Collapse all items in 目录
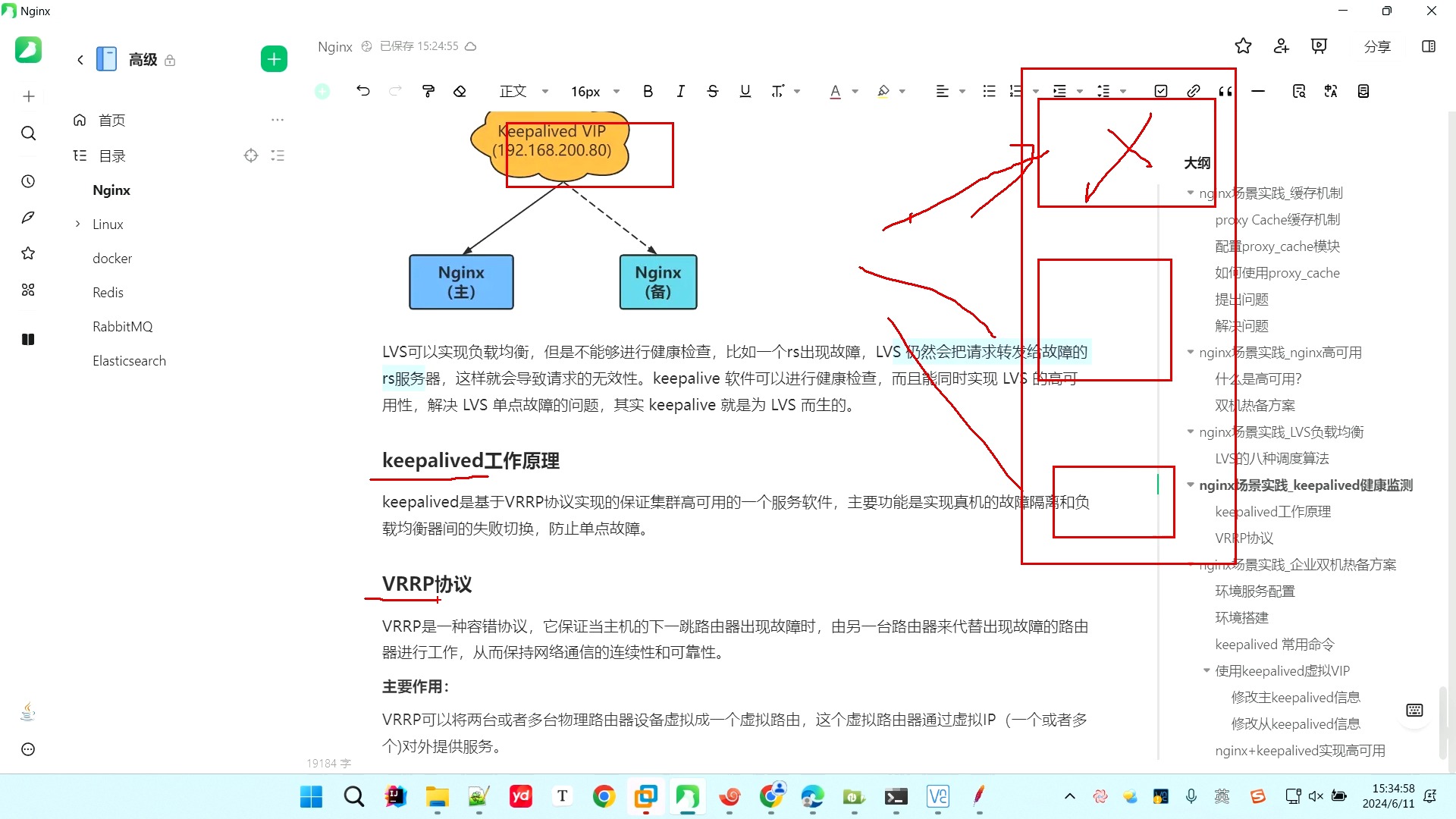 click(x=278, y=155)
